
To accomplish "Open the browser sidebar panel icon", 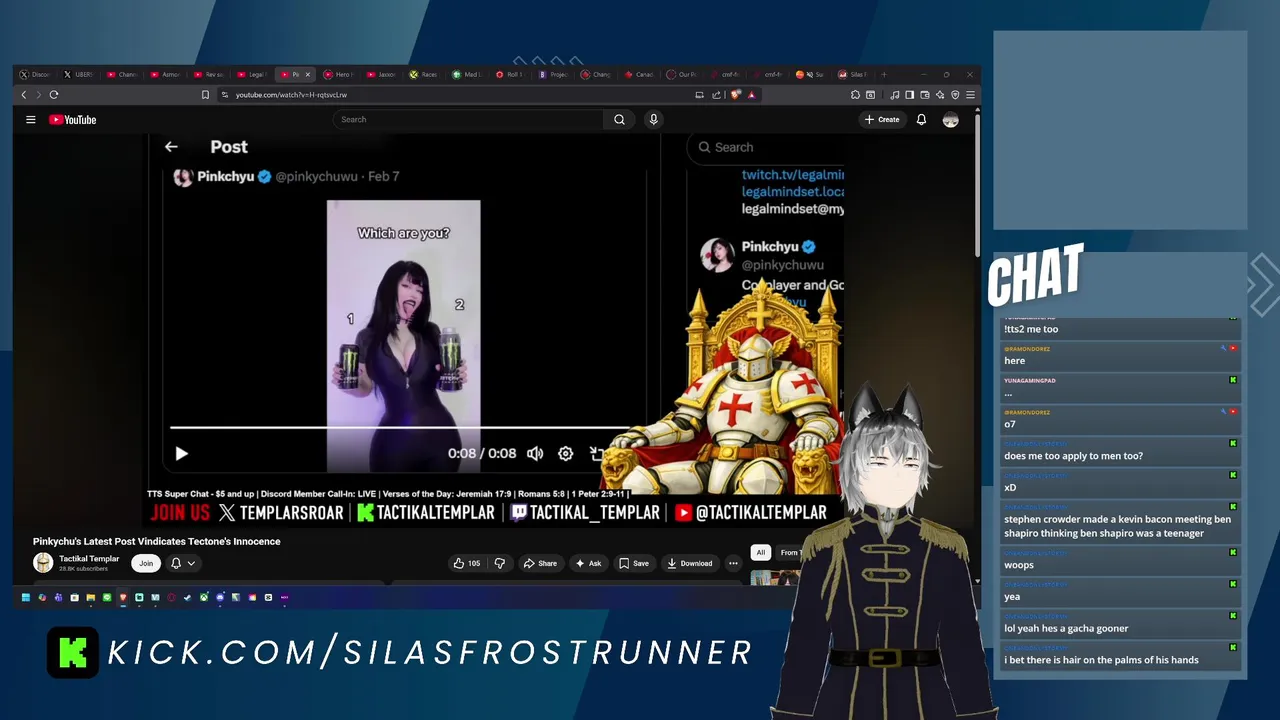I will click(x=909, y=95).
